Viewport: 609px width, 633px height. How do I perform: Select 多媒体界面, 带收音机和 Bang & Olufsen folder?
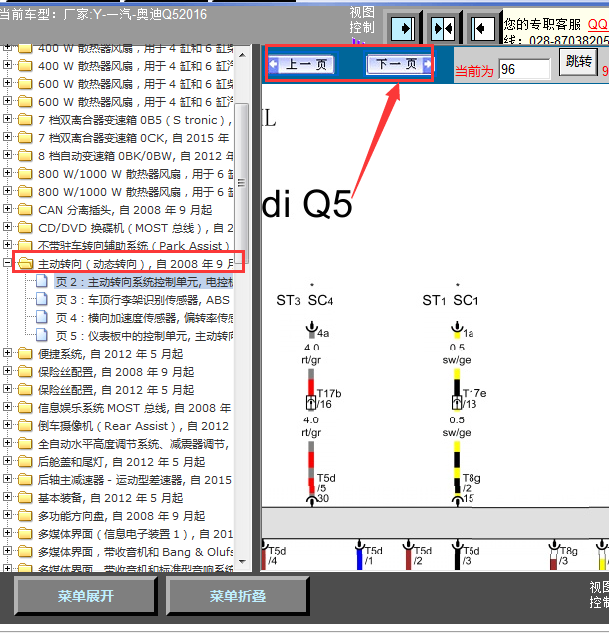click(135, 552)
